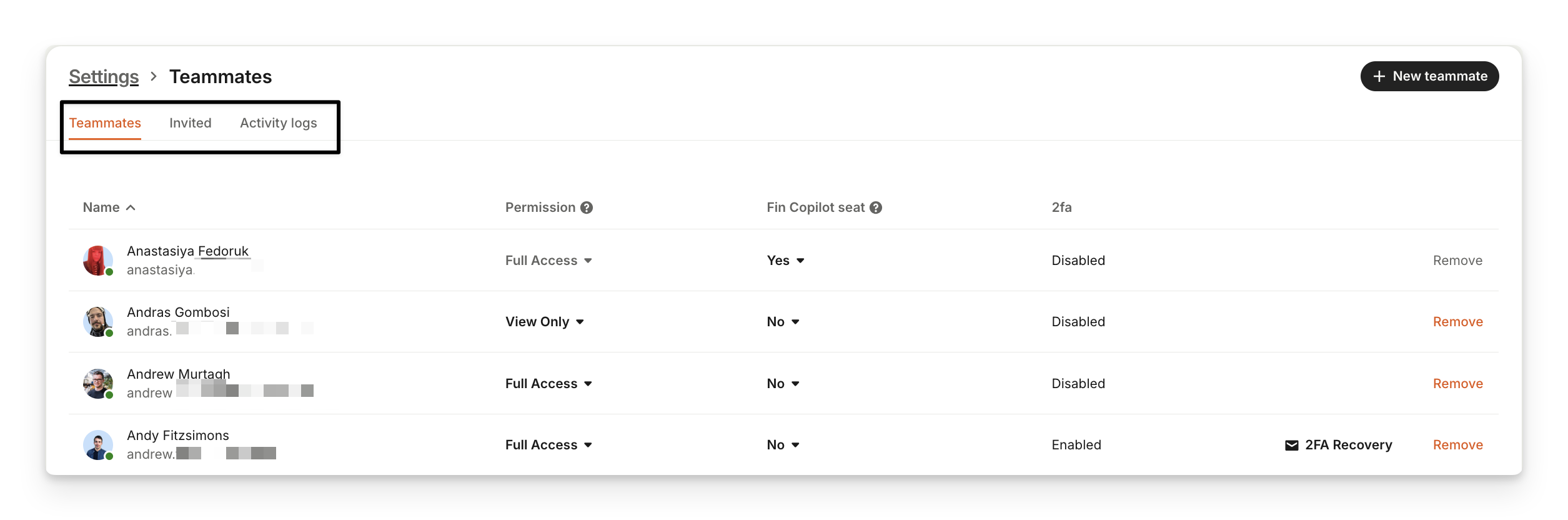
Task: Click the Fin Copilot seat help icon
Action: 876,207
